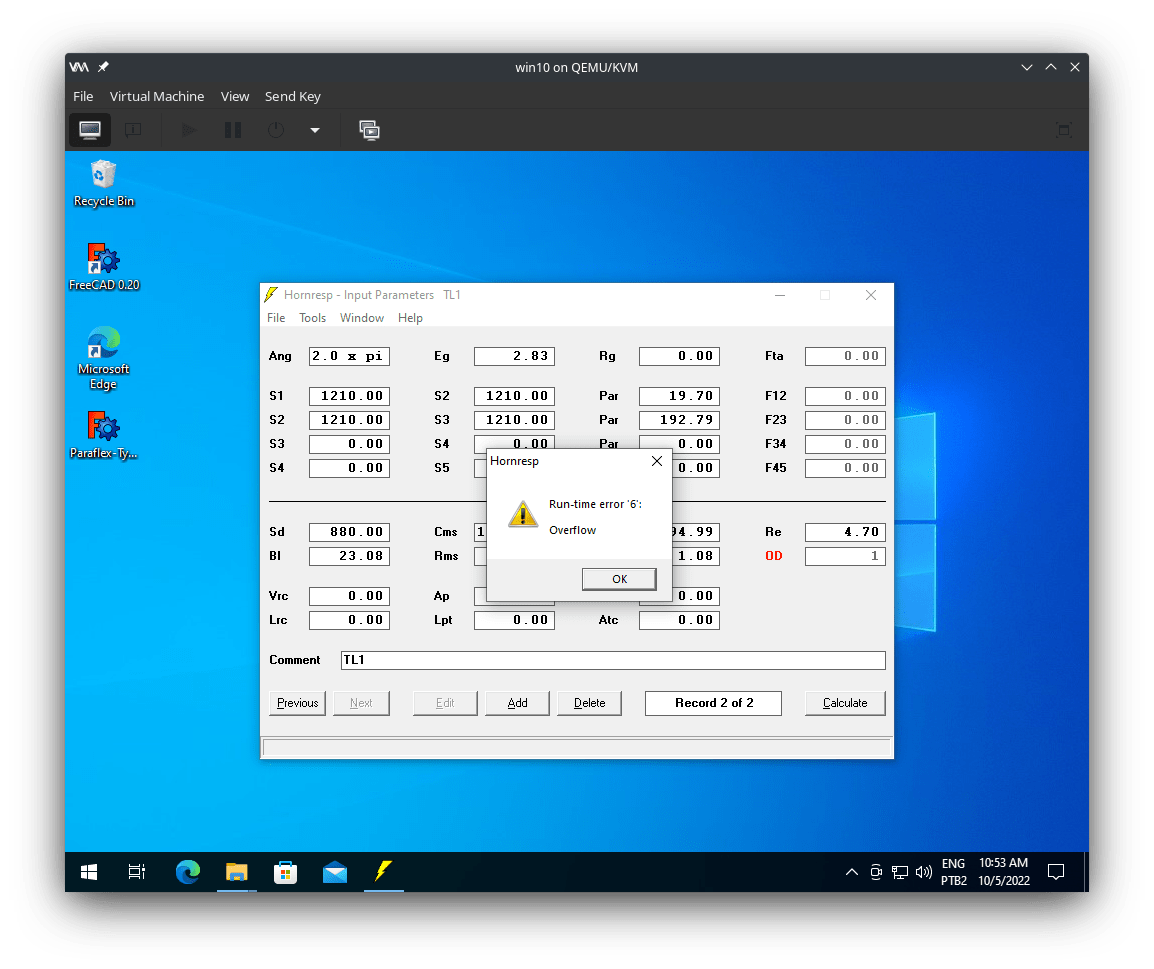The height and width of the screenshot is (969, 1154).
Task: Click the shut down power icon
Action: click(x=276, y=130)
